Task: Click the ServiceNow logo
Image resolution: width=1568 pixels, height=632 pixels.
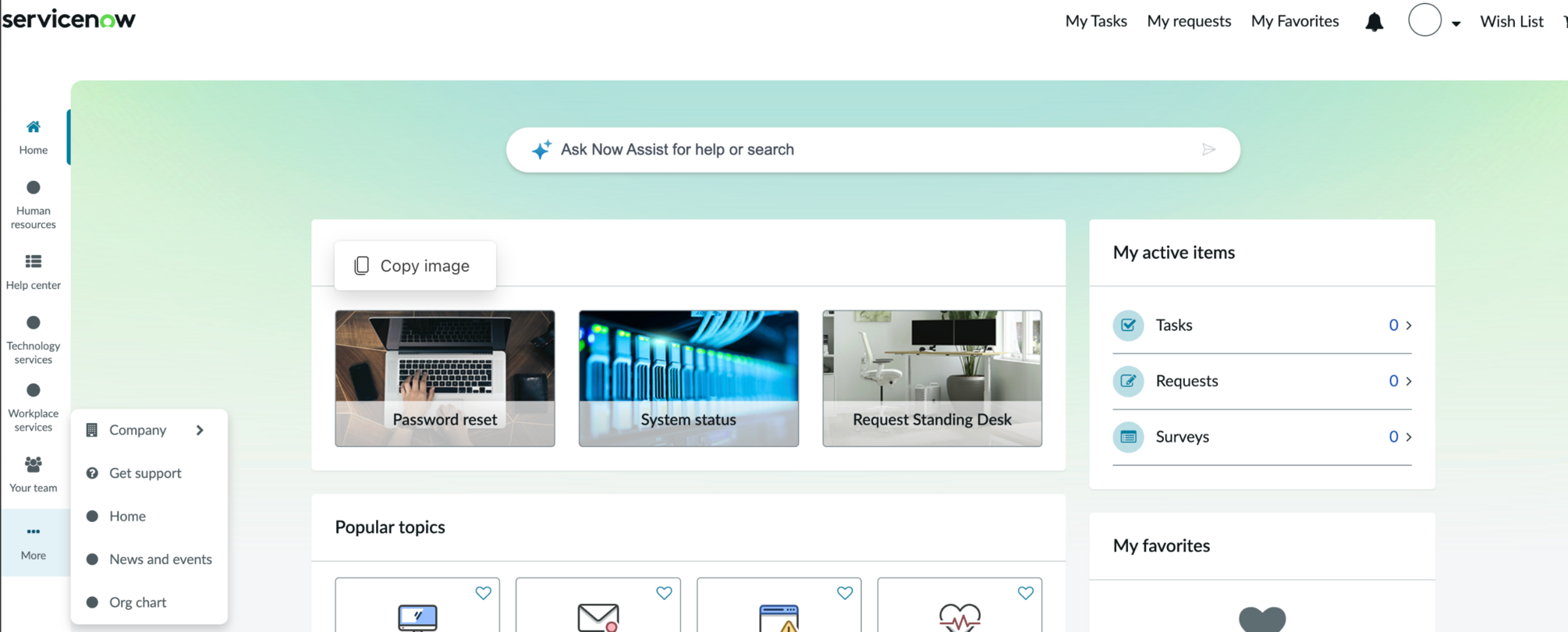Action: tap(69, 19)
